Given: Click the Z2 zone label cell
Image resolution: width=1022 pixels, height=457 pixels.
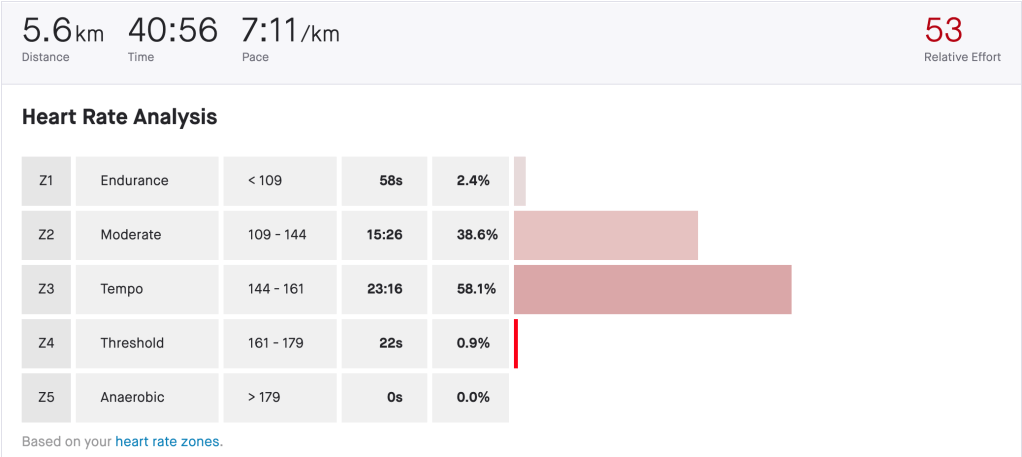Looking at the screenshot, I should coord(46,235).
